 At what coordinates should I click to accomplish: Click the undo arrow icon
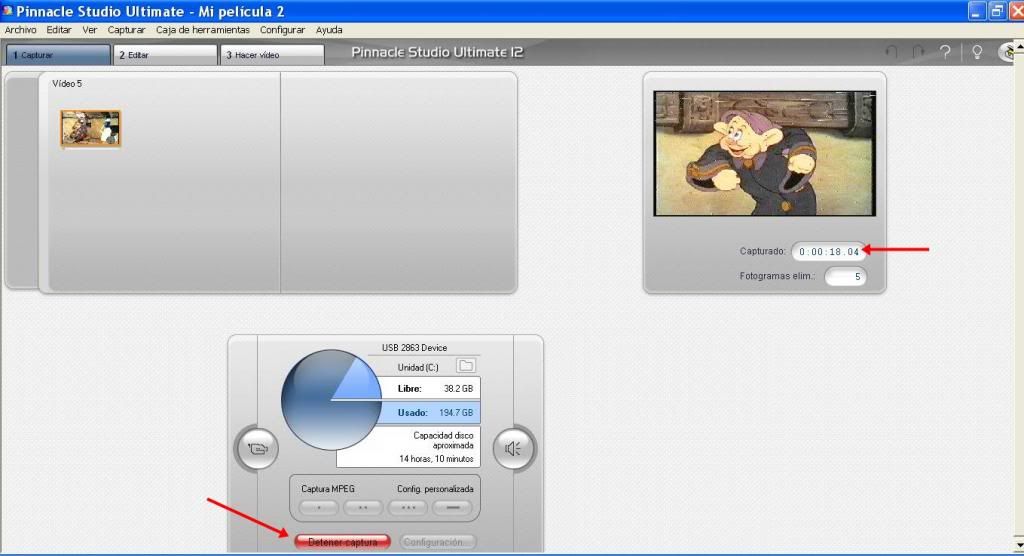point(892,52)
